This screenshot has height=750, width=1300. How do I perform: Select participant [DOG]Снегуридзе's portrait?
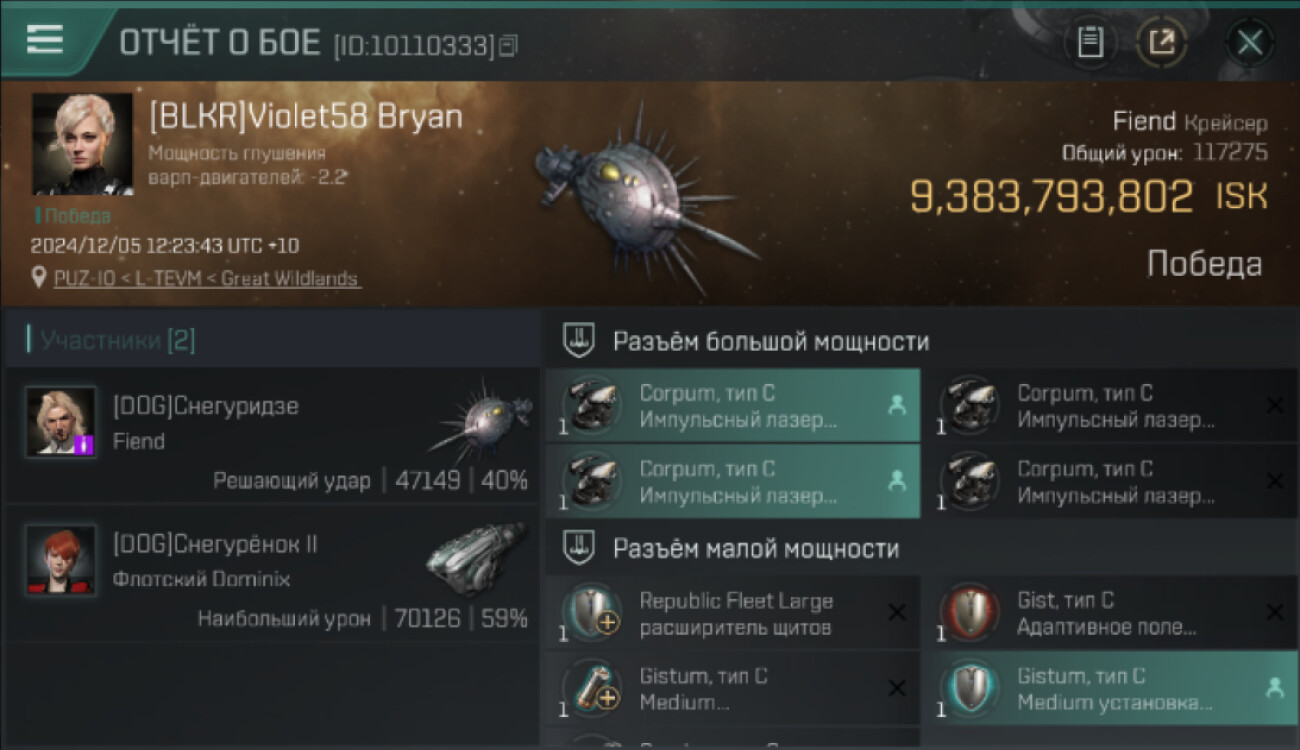61,422
